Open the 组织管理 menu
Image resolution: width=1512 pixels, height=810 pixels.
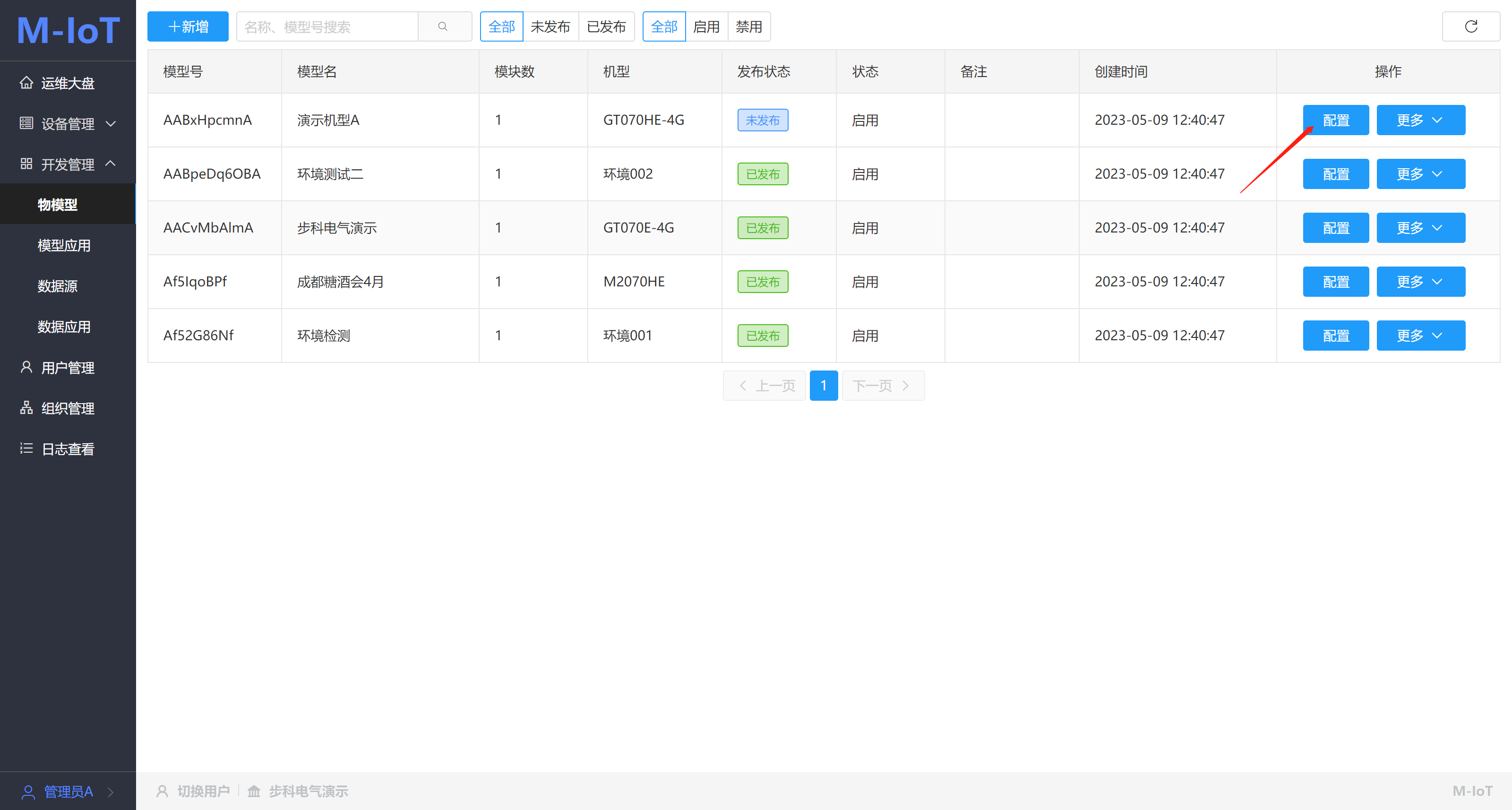tap(68, 408)
